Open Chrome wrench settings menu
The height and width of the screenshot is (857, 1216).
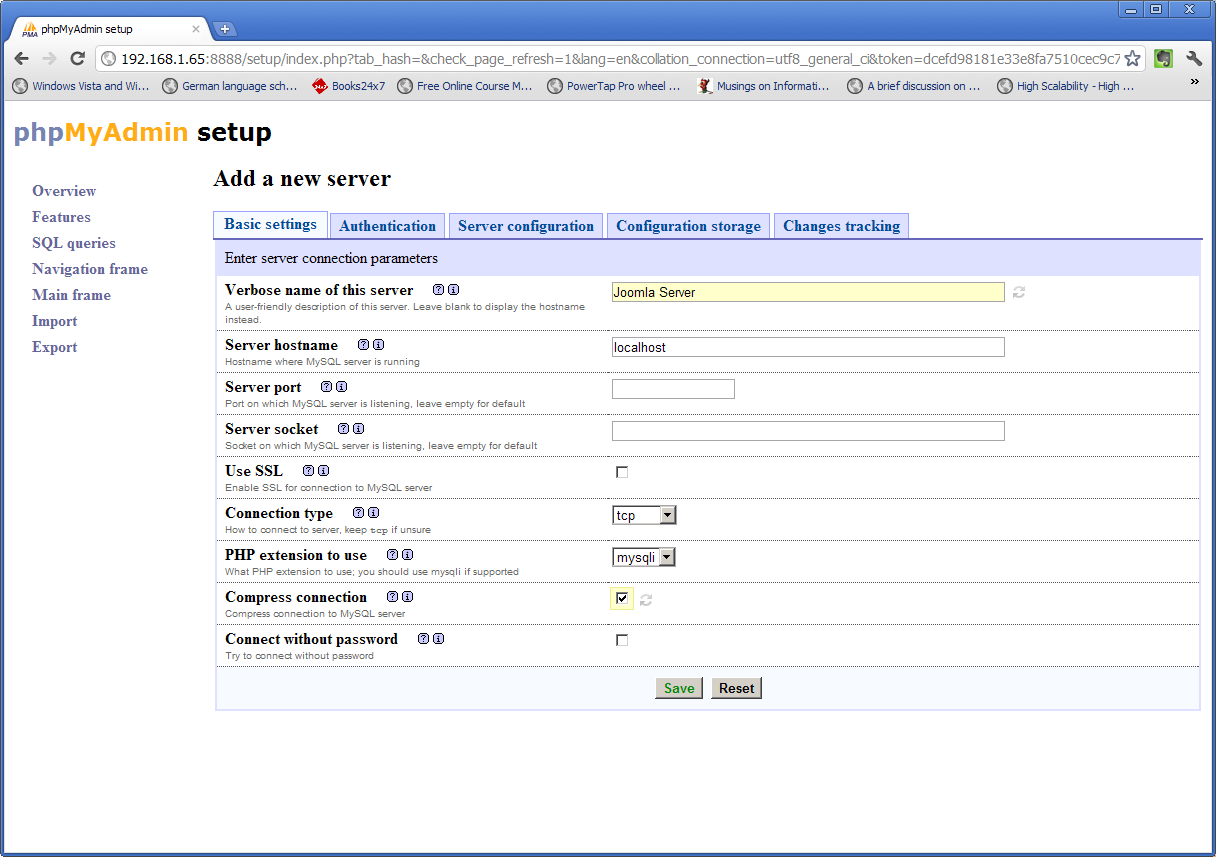[x=1193, y=59]
